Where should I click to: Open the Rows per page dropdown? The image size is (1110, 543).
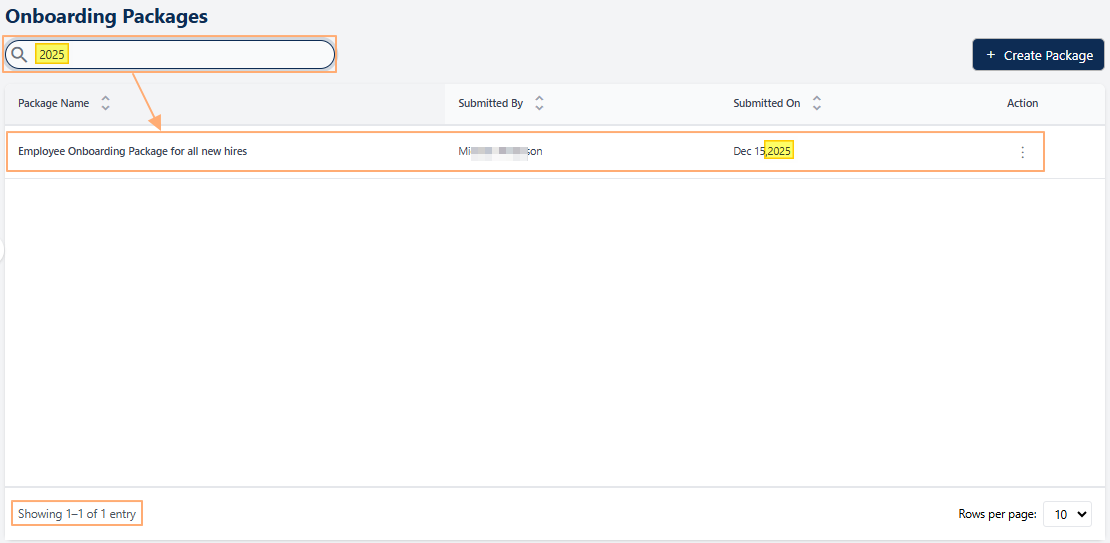pos(1067,514)
